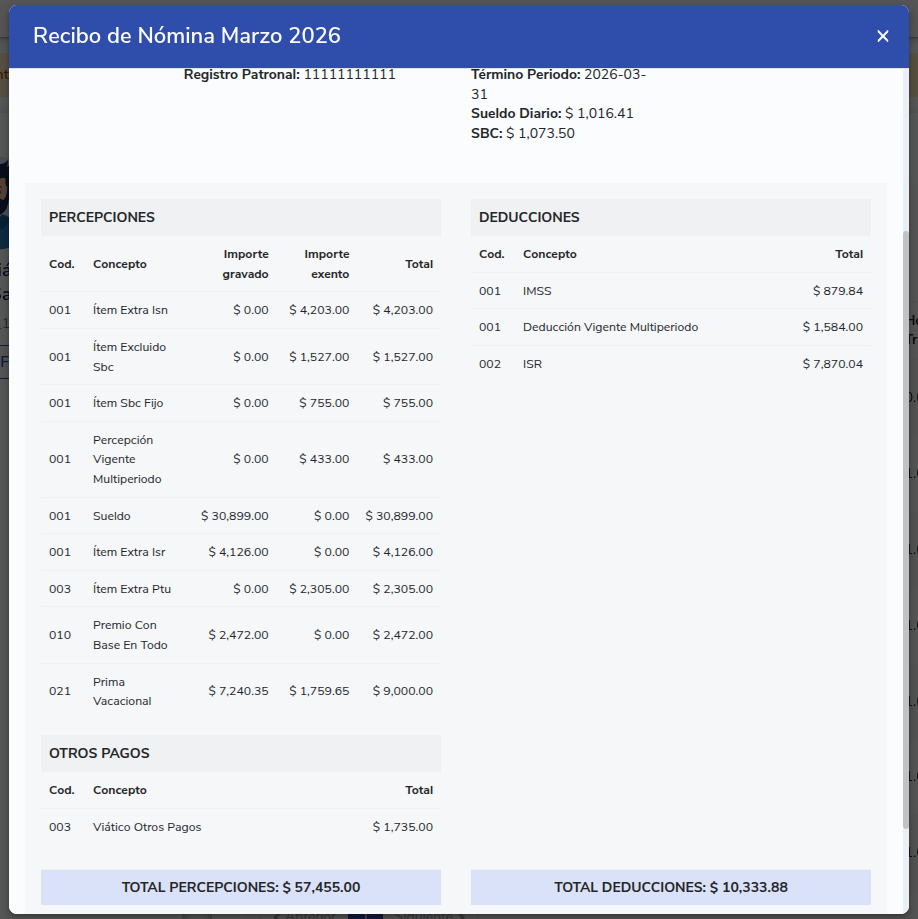Close the Recibo de Nómina dialog
The width and height of the screenshot is (918, 919).
coord(882,36)
